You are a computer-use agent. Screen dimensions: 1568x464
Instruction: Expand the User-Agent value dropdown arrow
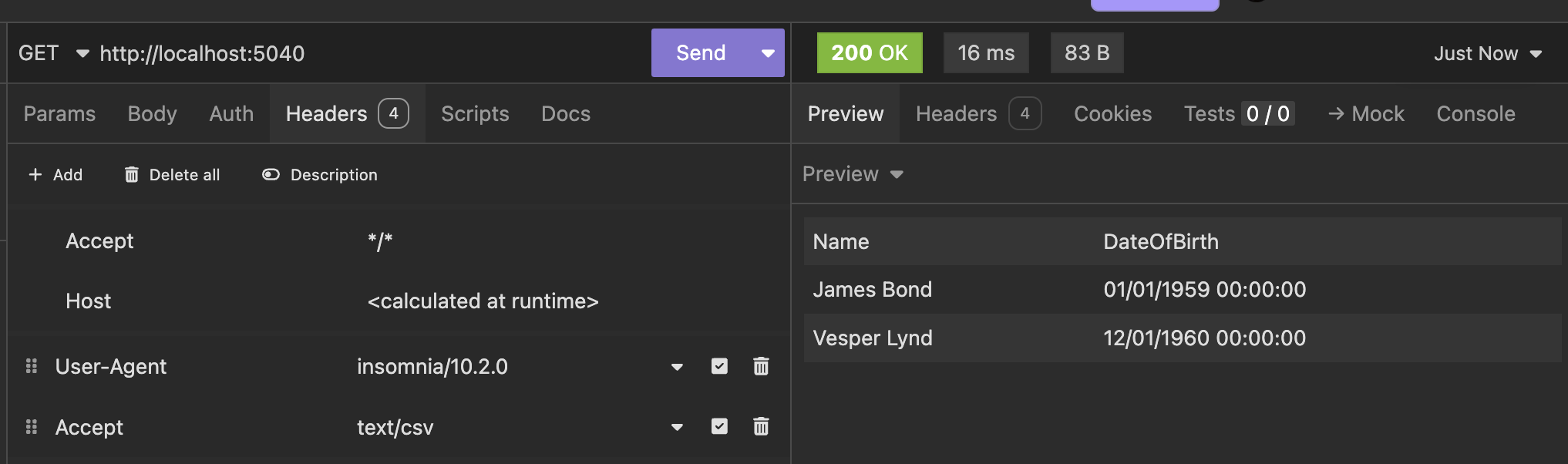point(677,367)
